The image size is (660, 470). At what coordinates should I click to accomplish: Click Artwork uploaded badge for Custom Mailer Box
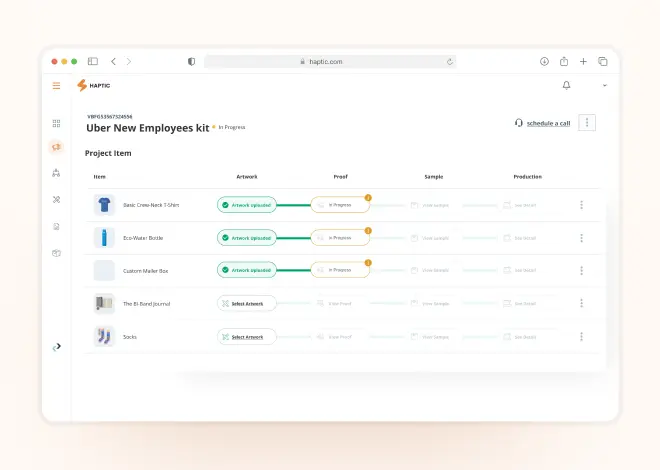click(247, 270)
